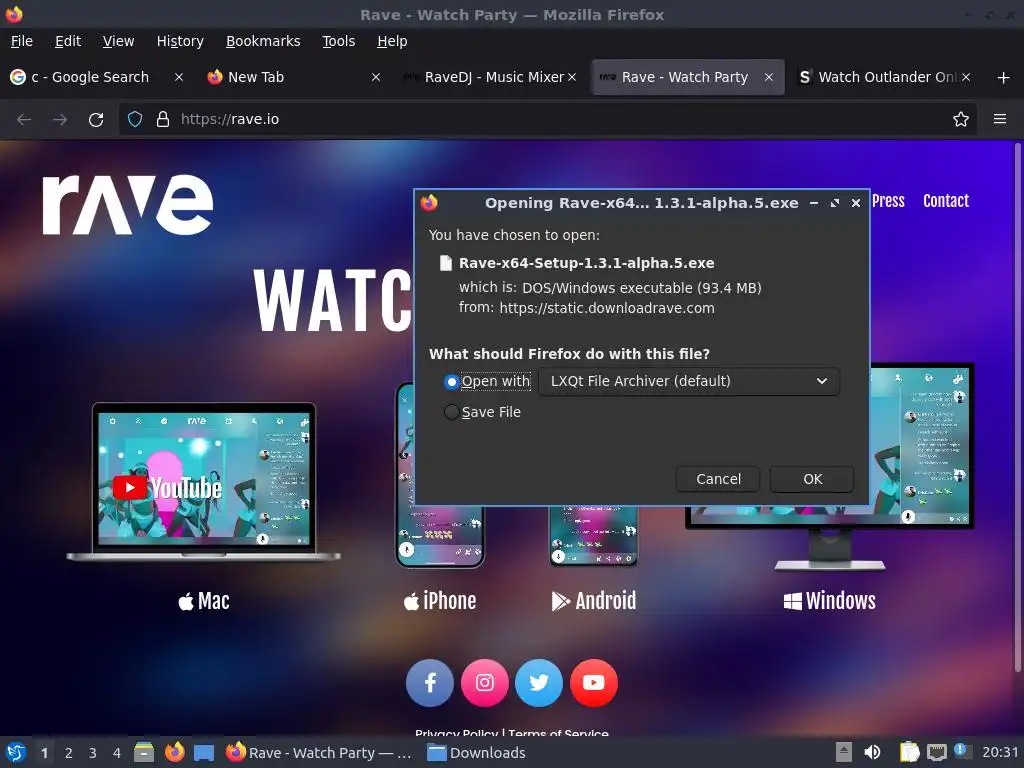Click the Windows download link
This screenshot has height=768, width=1024.
[x=829, y=601]
